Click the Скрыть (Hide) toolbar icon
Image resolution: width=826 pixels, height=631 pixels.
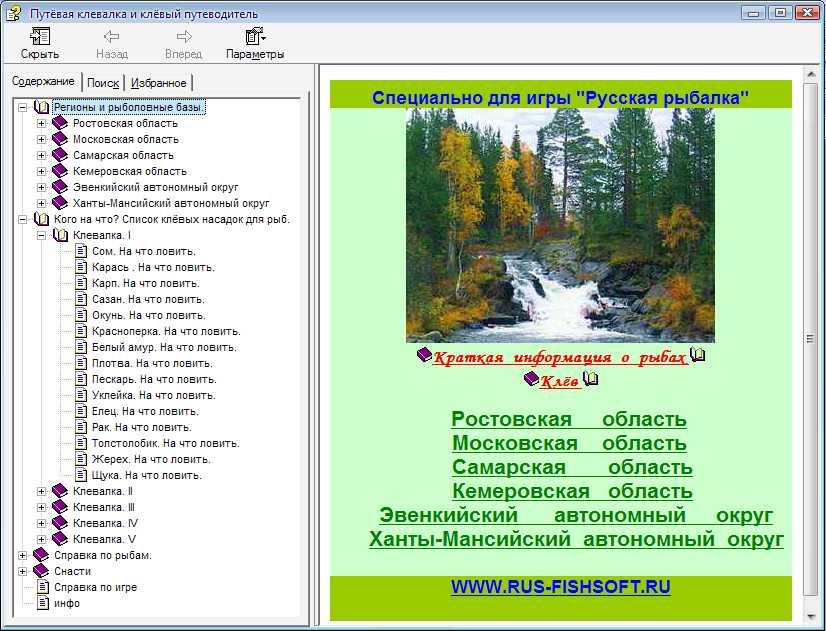40,38
